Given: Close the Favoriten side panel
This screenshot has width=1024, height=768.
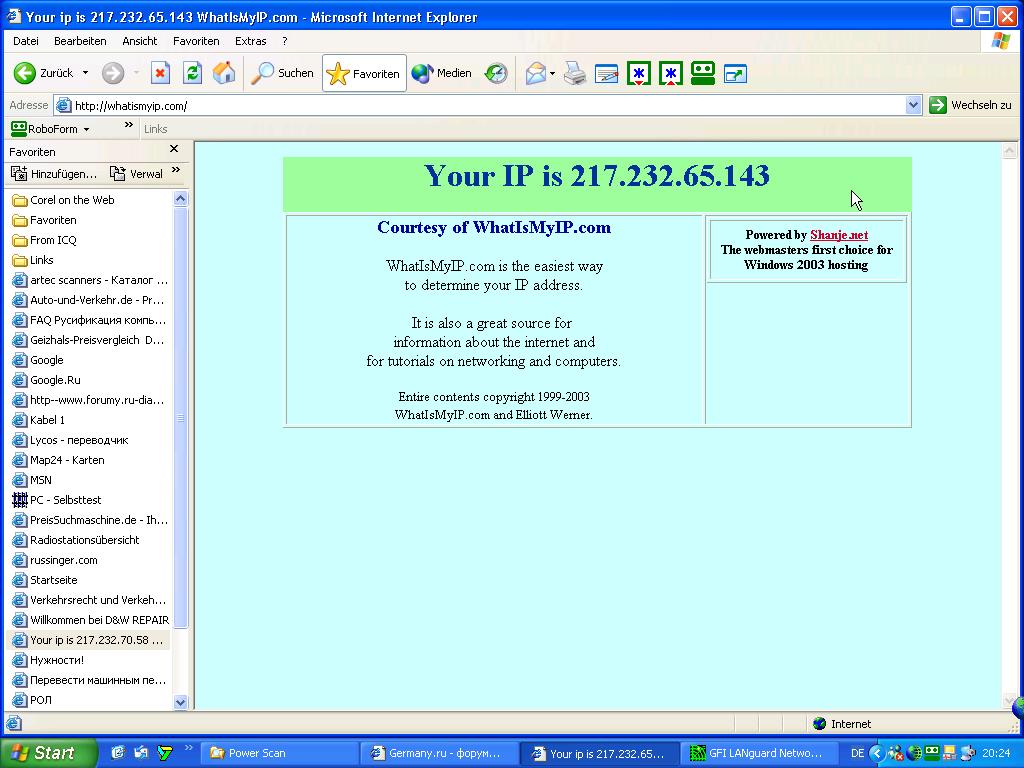Looking at the screenshot, I should pyautogui.click(x=174, y=149).
